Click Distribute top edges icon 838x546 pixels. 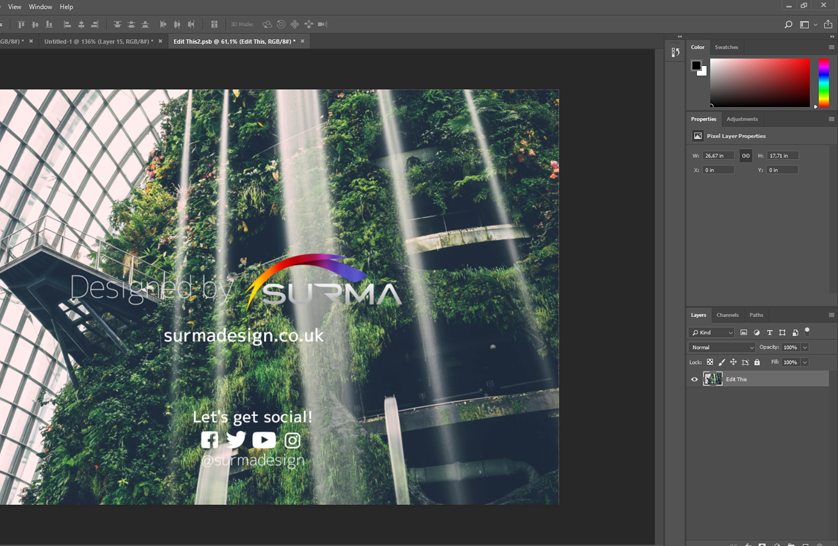click(x=117, y=24)
